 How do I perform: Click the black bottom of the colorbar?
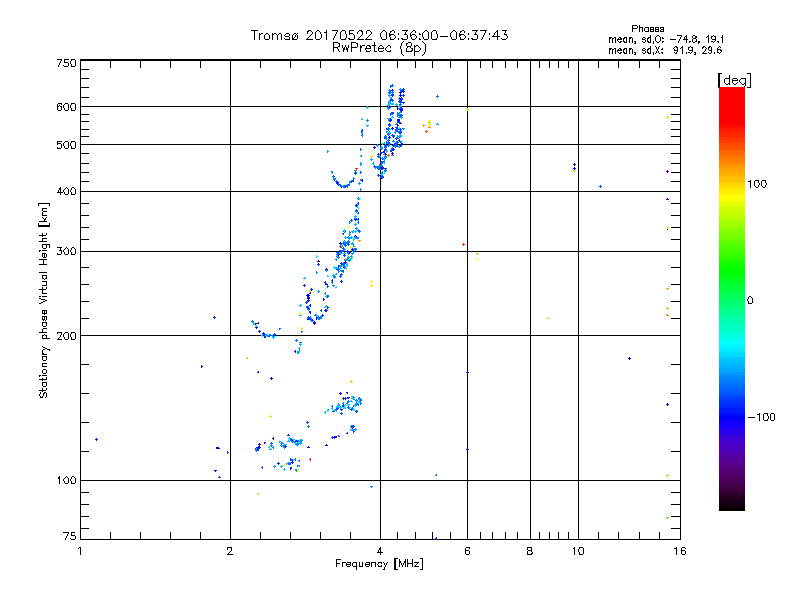(x=732, y=503)
